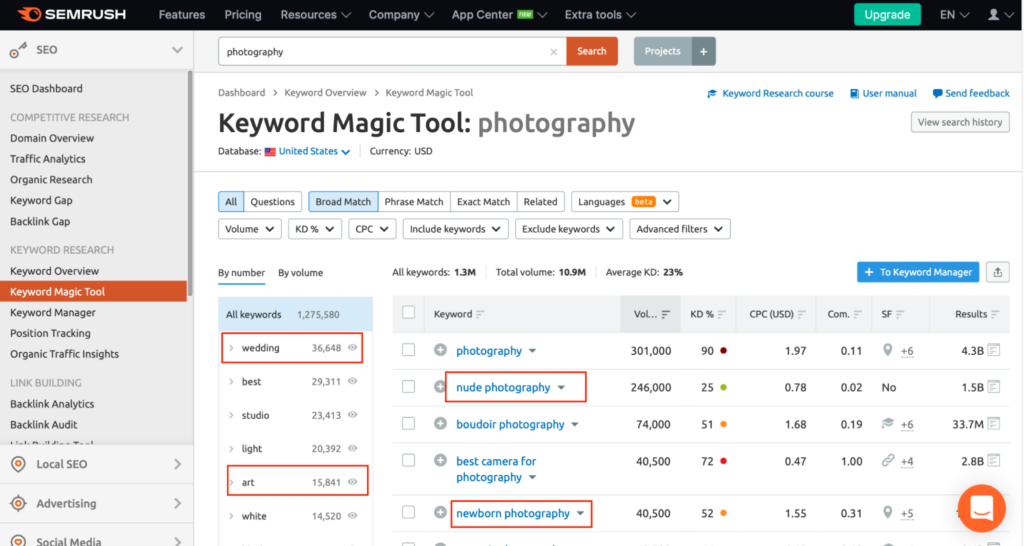Sort by Com. column sort icon
1024x546 pixels.
pos(858,314)
